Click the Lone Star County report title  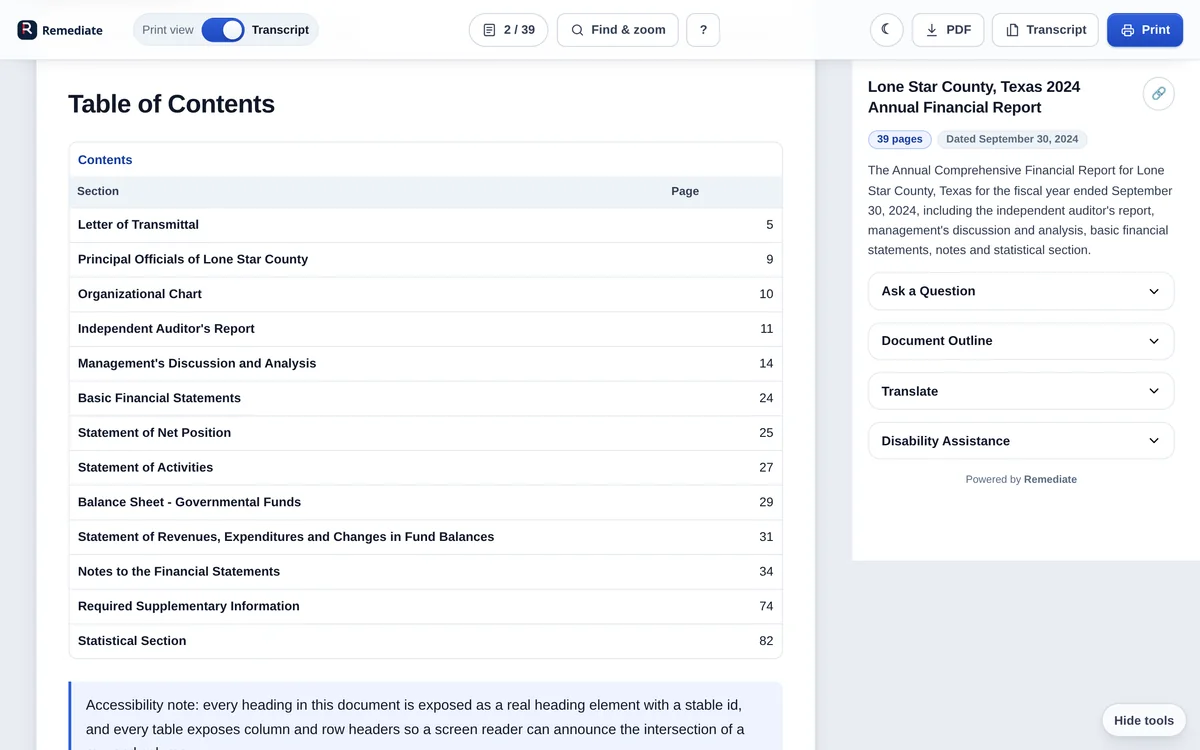pos(974,97)
